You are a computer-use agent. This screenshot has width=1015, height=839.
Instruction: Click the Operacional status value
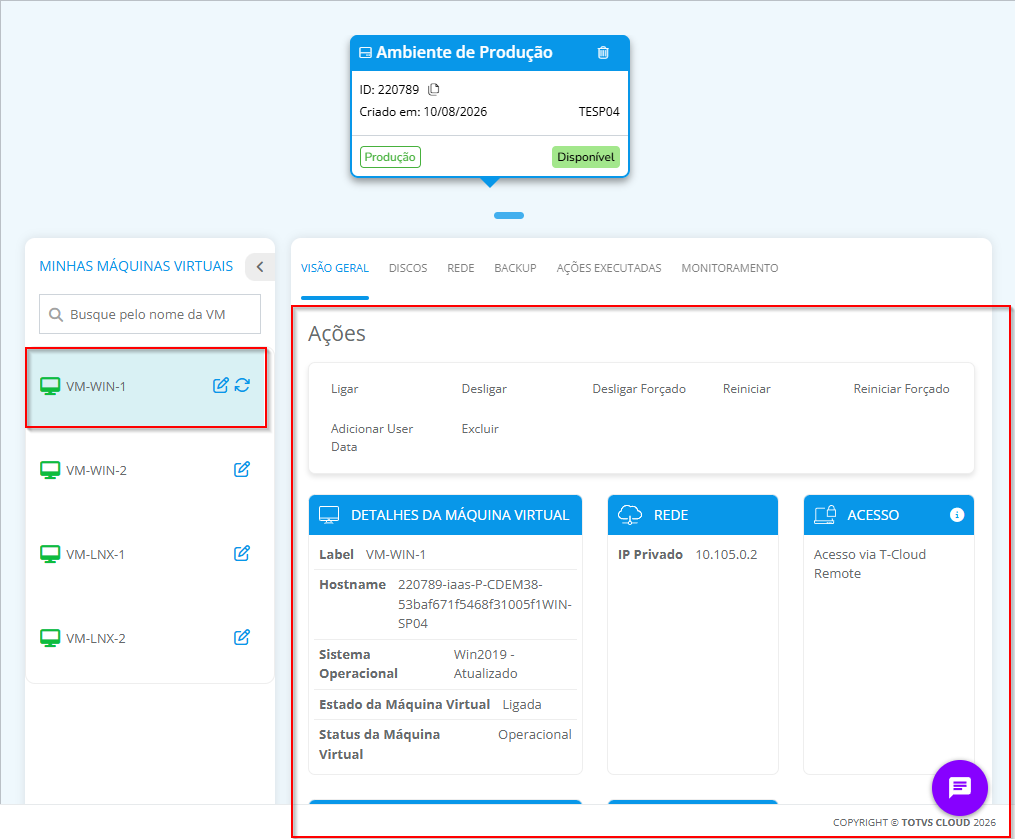tap(535, 735)
